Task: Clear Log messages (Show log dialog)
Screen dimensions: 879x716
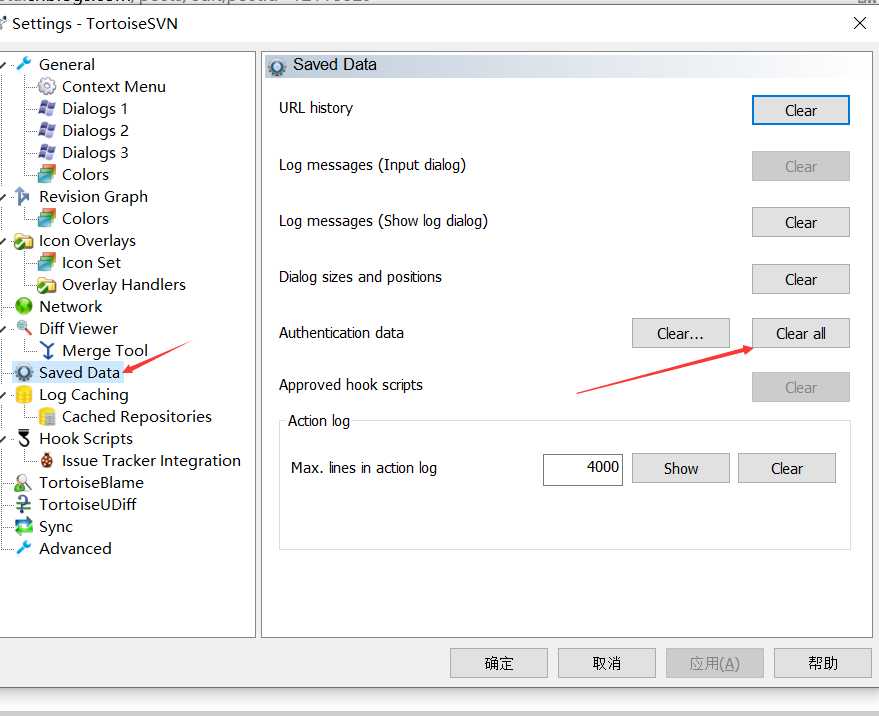Action: click(x=801, y=223)
